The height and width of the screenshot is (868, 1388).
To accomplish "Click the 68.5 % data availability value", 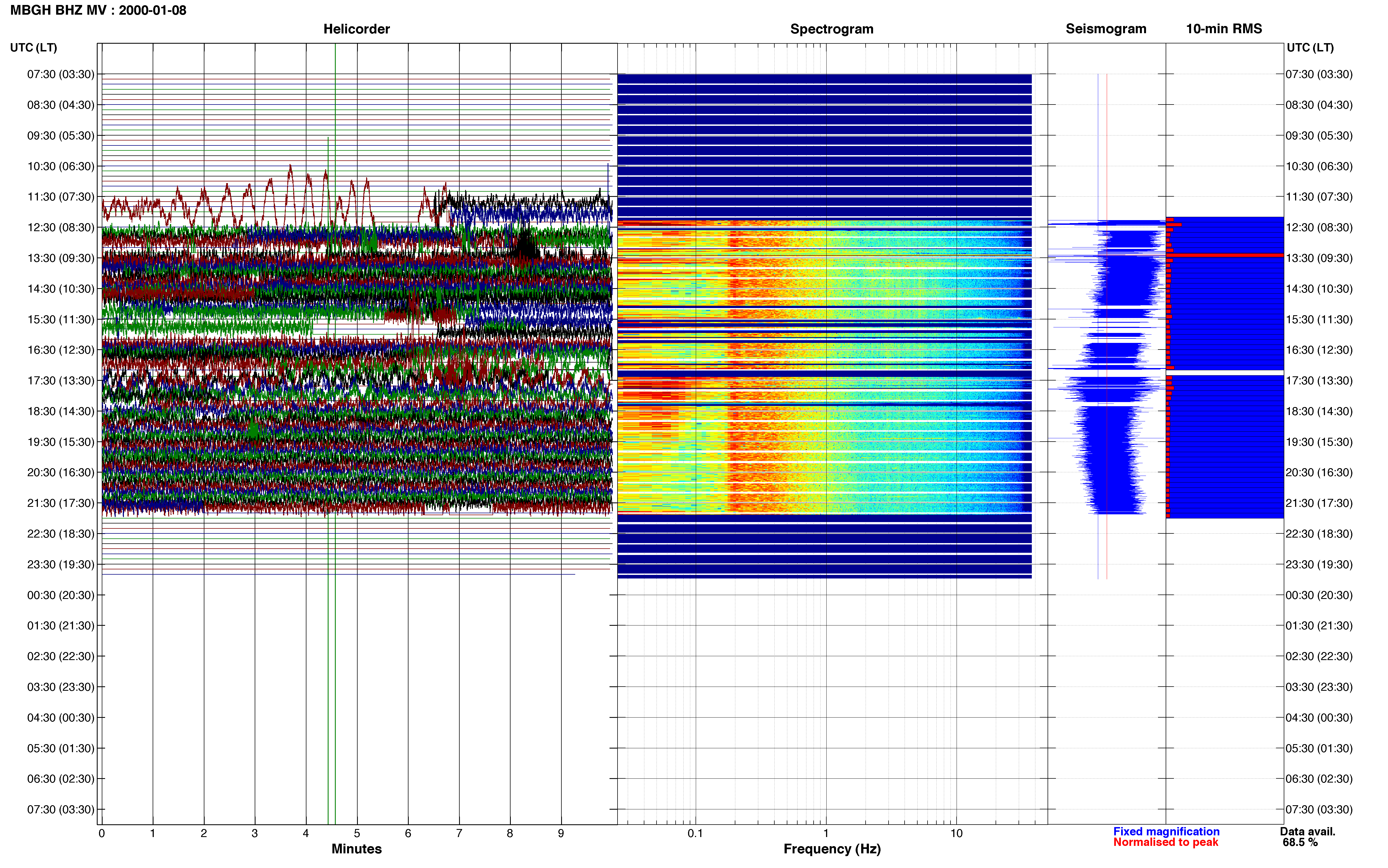I will pos(1300,842).
